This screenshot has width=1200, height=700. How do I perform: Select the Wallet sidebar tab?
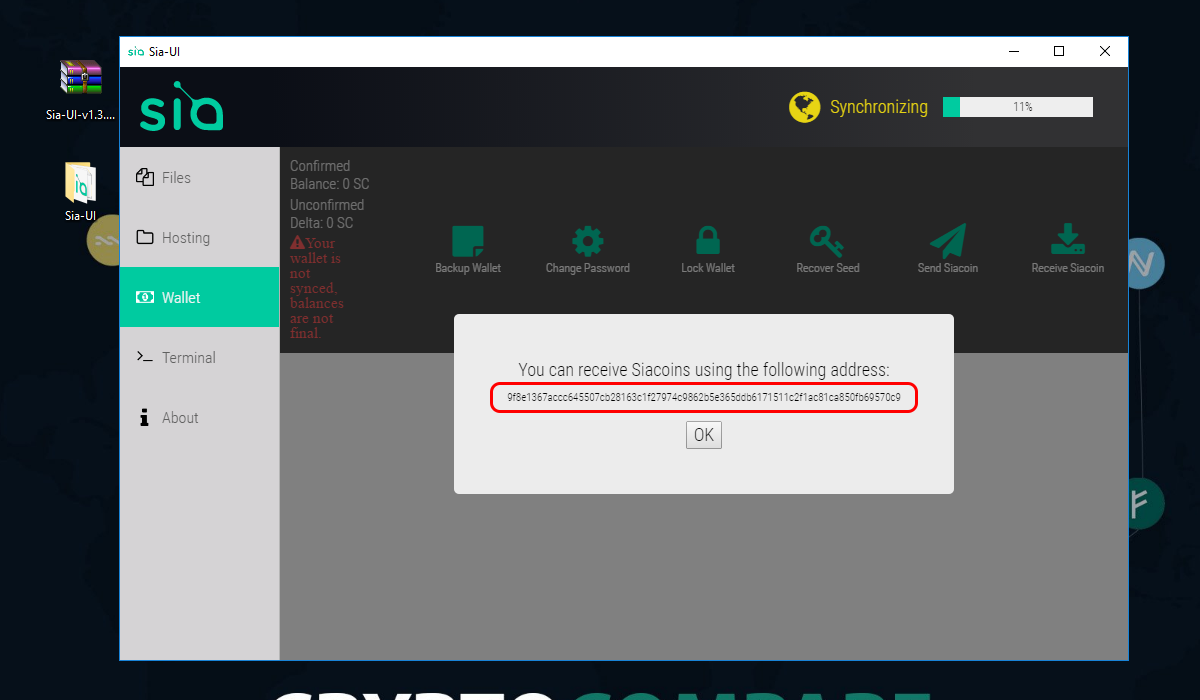click(199, 297)
